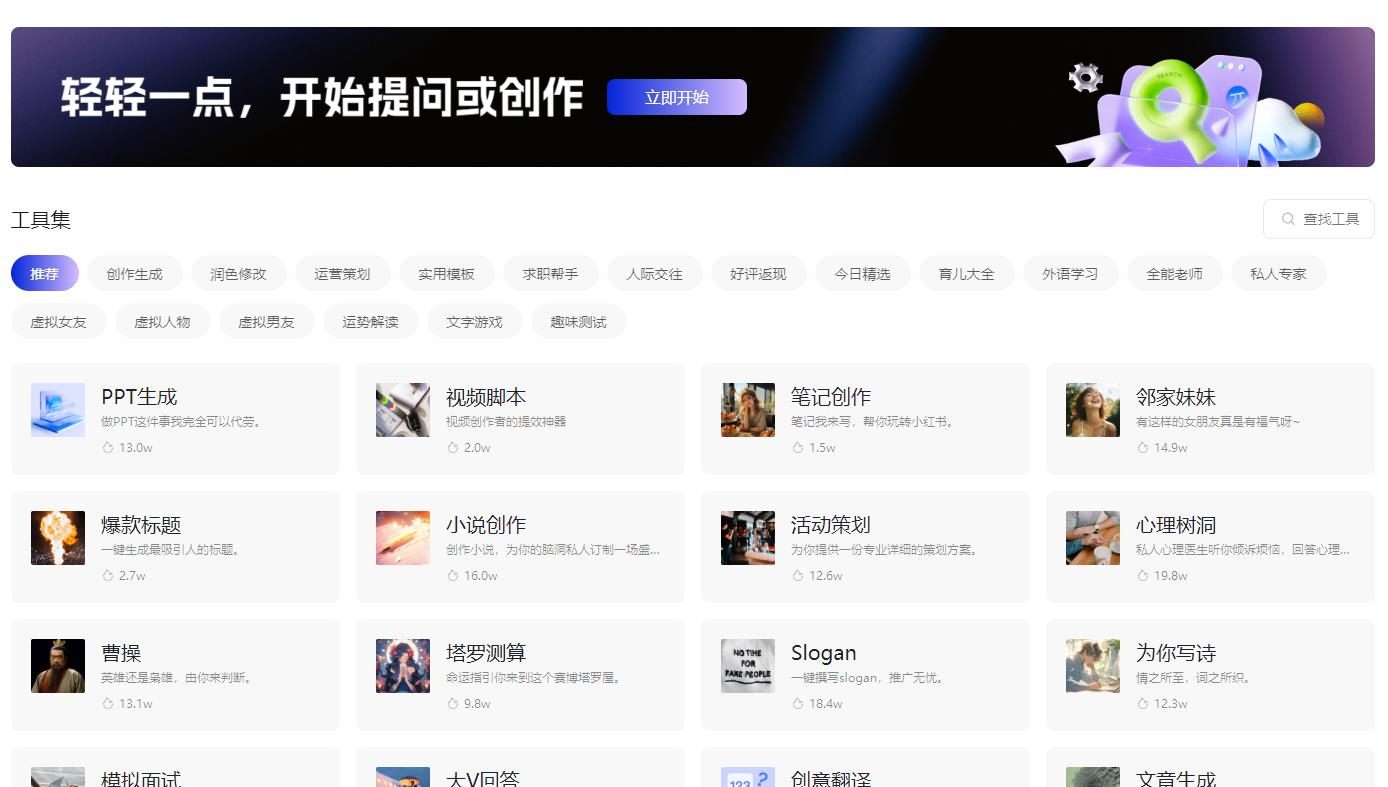The image size is (1388, 787).
Task: Switch to the 外语学习 category
Action: 1071,274
